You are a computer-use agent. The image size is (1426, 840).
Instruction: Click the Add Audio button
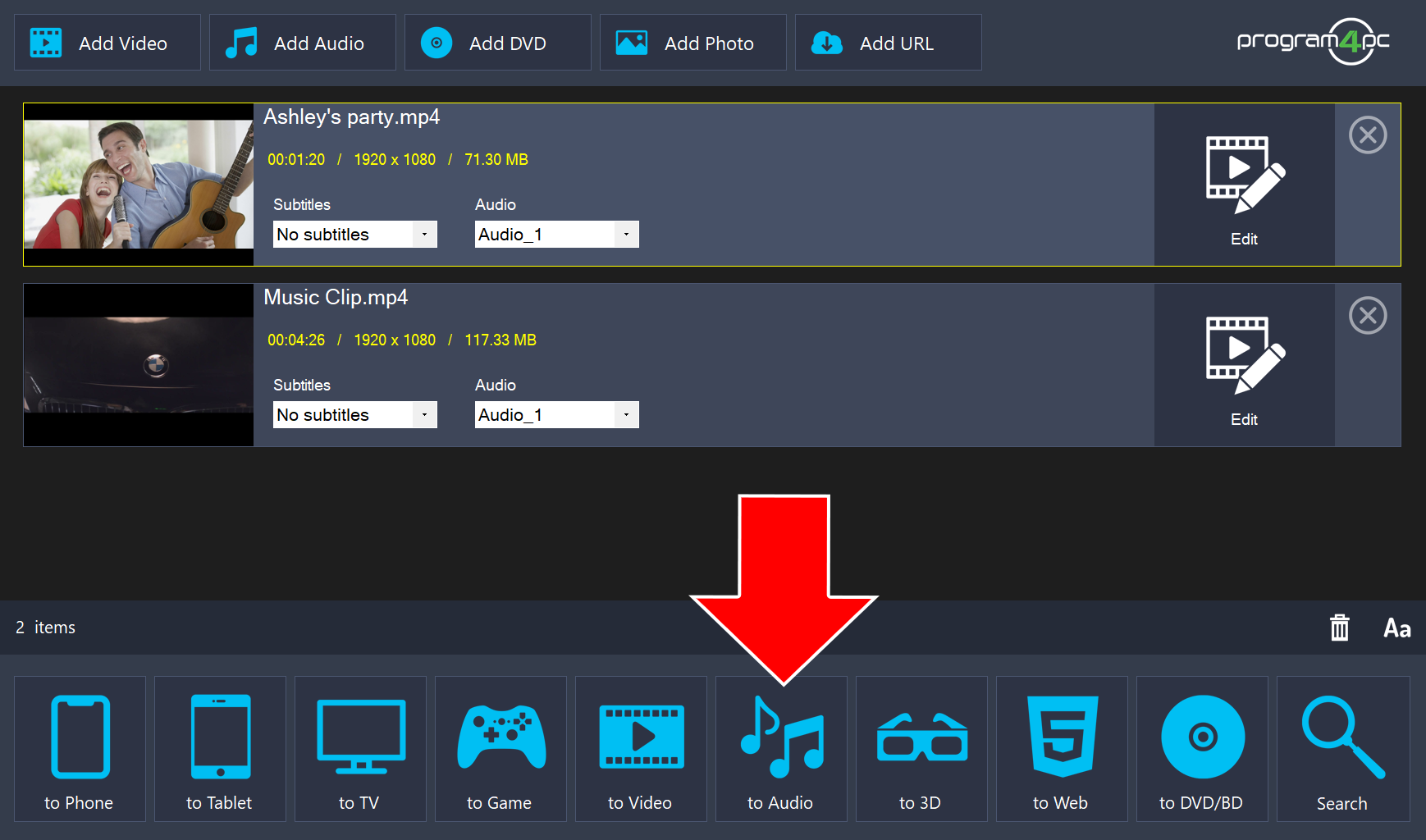(303, 43)
